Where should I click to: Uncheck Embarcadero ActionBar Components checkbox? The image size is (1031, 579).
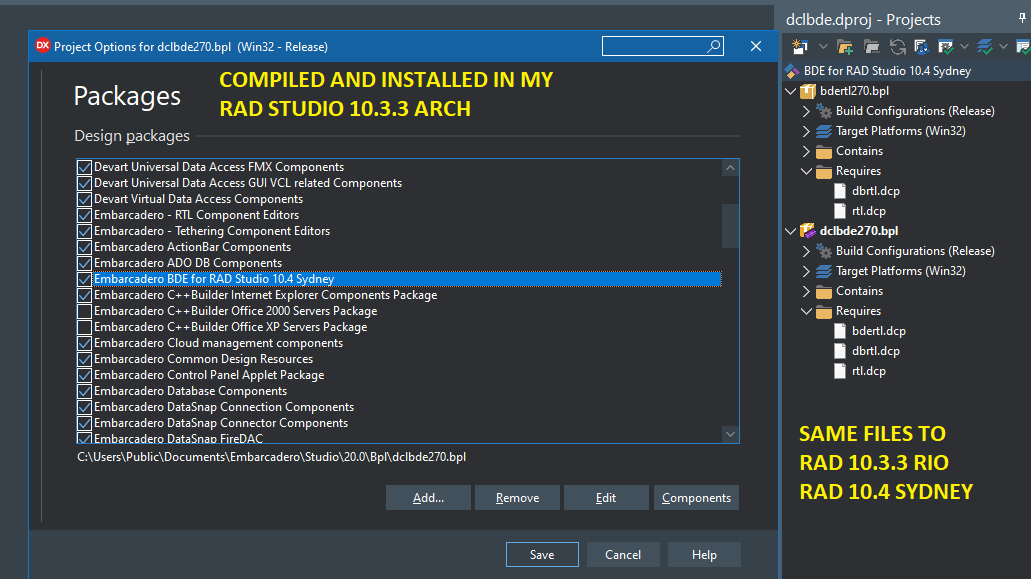(84, 247)
